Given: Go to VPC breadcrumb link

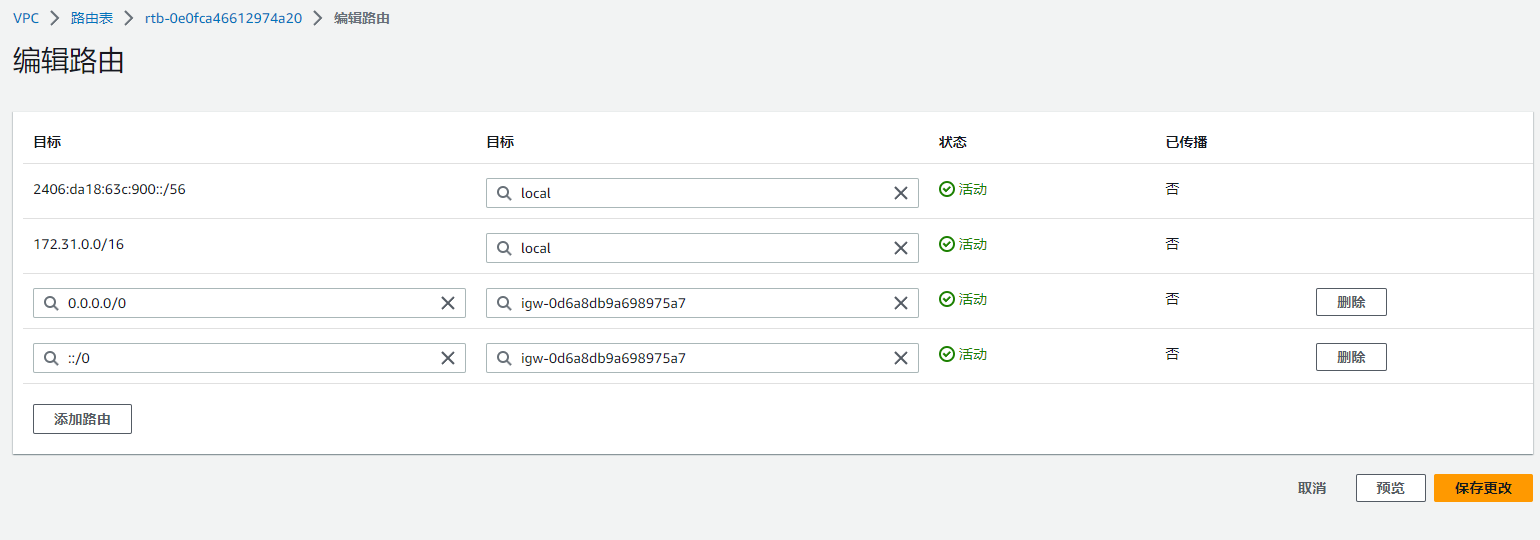Looking at the screenshot, I should [x=26, y=18].
